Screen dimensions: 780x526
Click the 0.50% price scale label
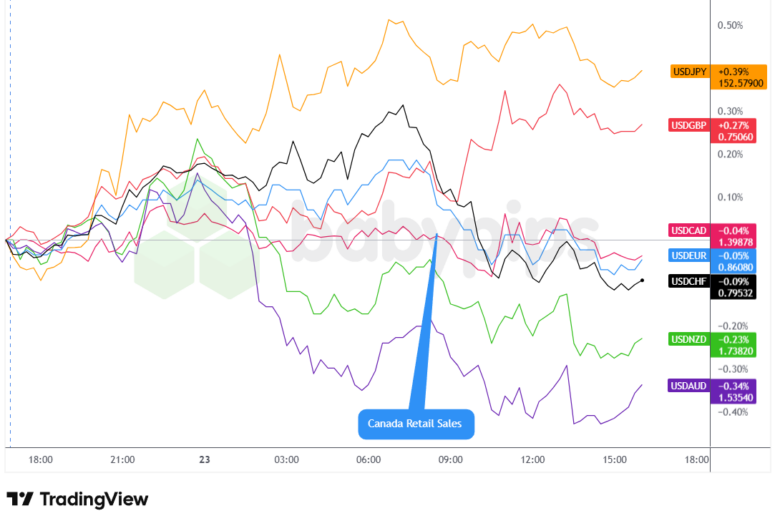pyautogui.click(x=730, y=25)
